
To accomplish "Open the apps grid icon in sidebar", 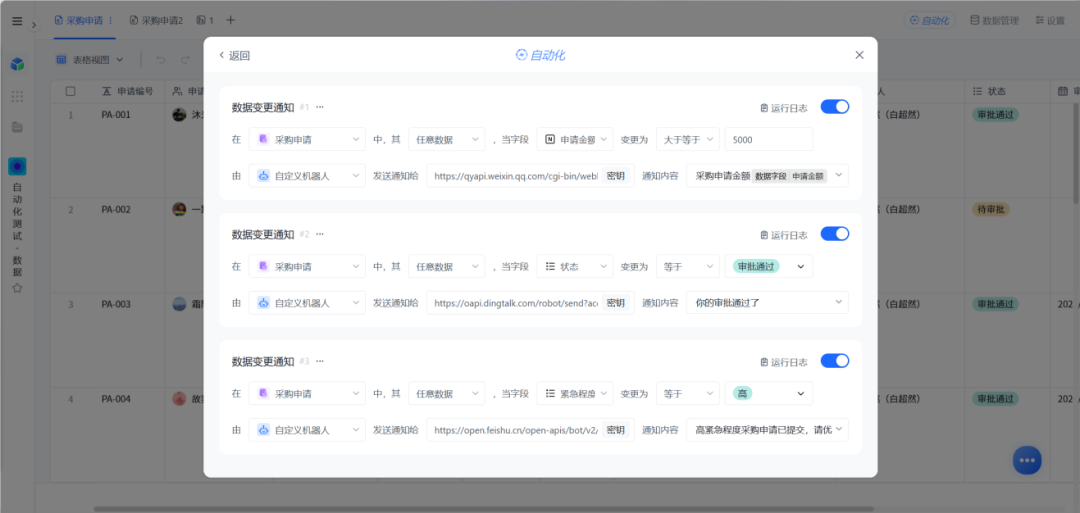I will coord(17,96).
